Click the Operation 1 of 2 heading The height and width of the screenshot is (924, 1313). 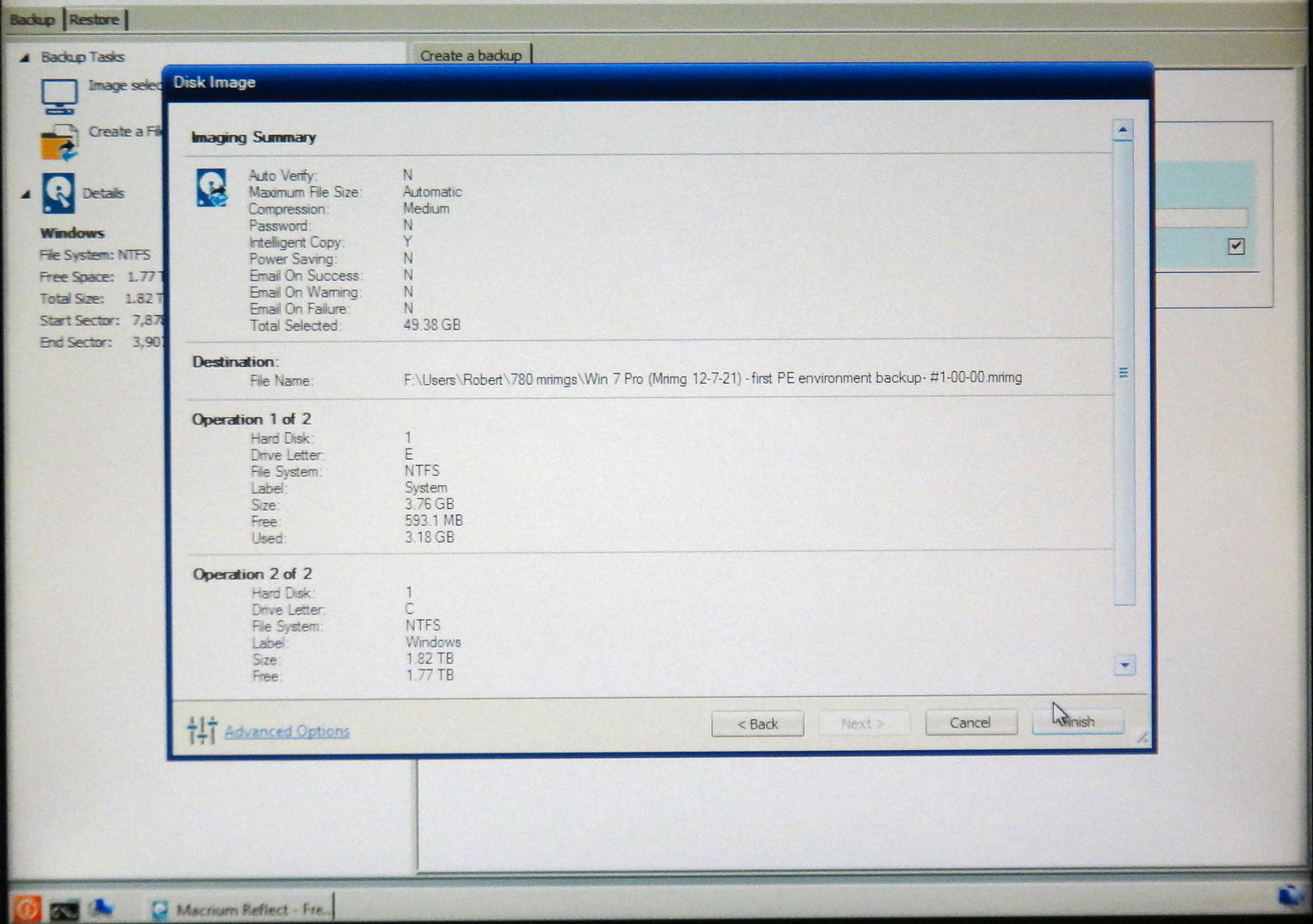pyautogui.click(x=251, y=419)
